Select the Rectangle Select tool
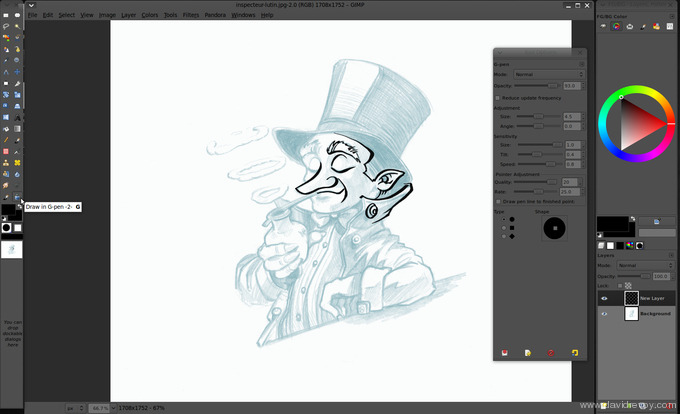 [6, 15]
